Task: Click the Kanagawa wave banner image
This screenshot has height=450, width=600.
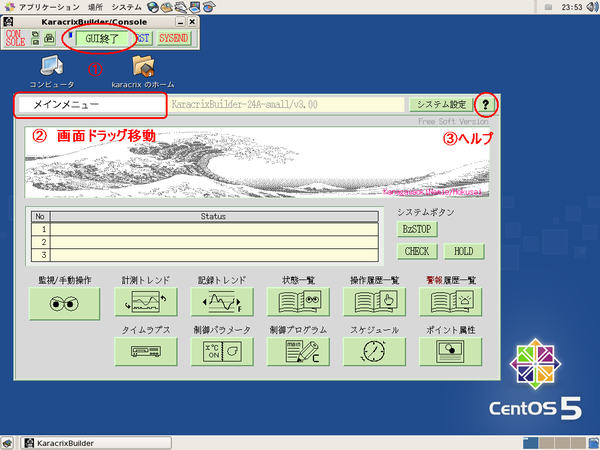Action: pyautogui.click(x=257, y=162)
